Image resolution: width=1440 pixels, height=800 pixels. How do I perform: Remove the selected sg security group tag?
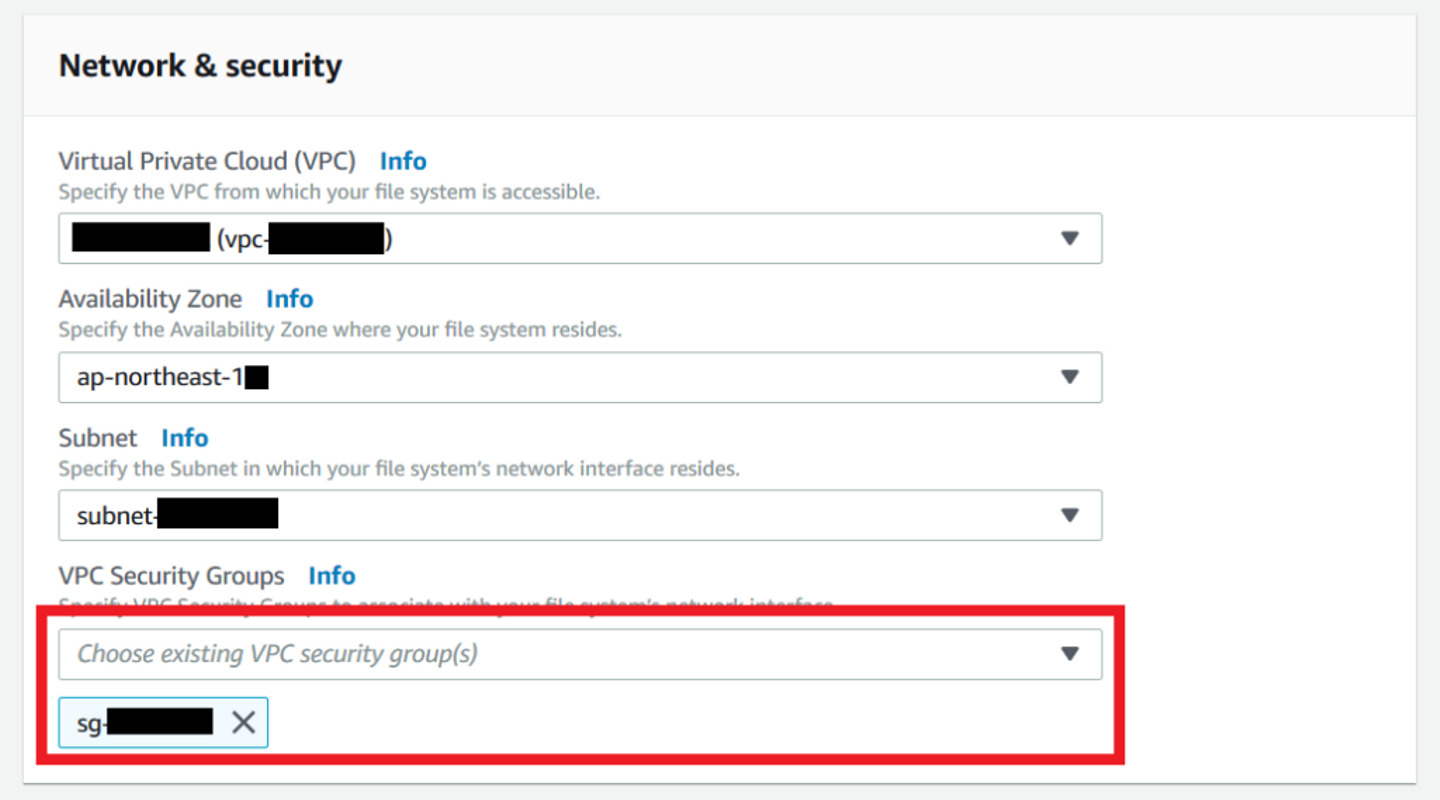[243, 722]
